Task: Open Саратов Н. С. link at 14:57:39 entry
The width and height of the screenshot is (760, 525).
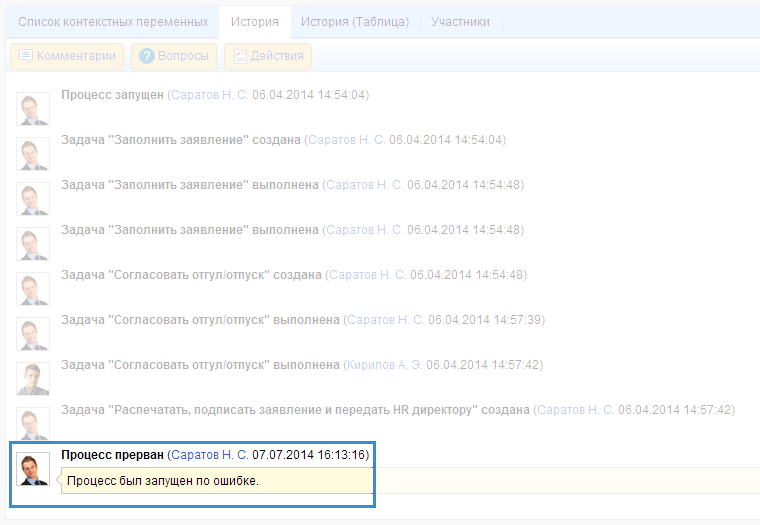Action: 386,320
